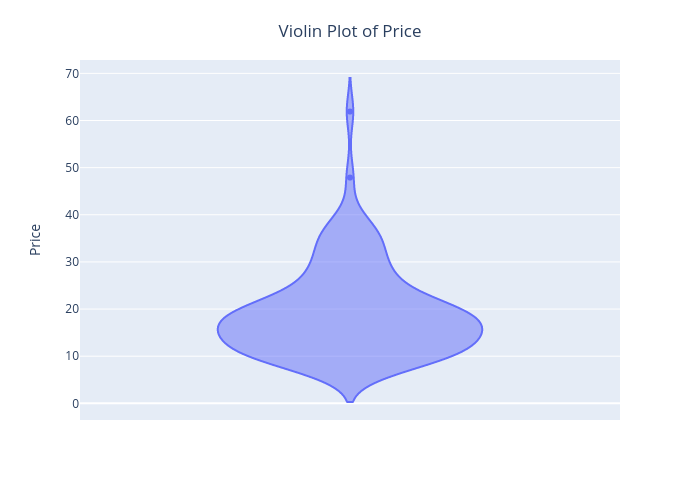Click the violin center at the 30 level
This screenshot has height=500, width=700.
350,262
